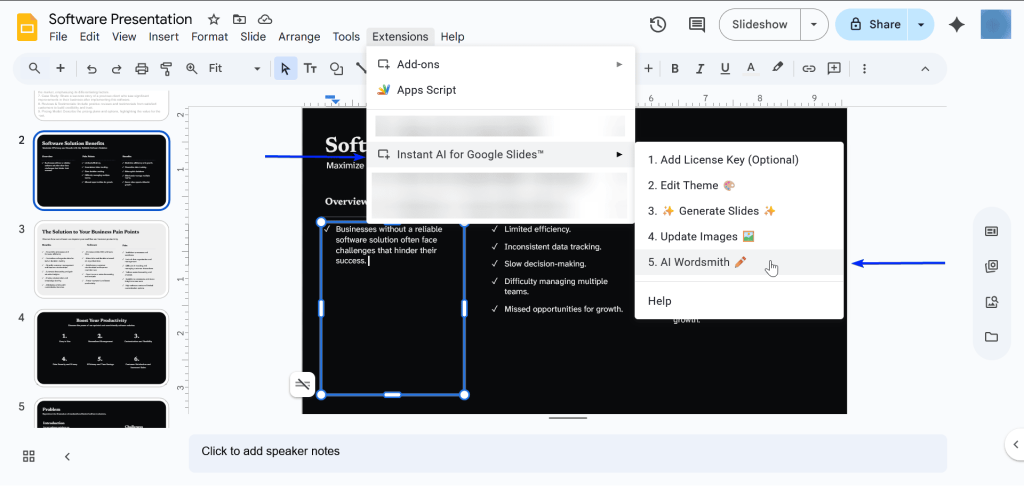Click the insert link icon

pyautogui.click(x=808, y=69)
